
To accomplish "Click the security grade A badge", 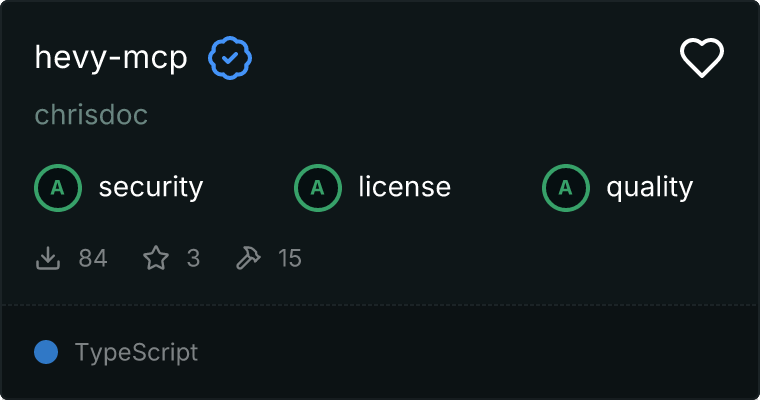I will pos(57,187).
